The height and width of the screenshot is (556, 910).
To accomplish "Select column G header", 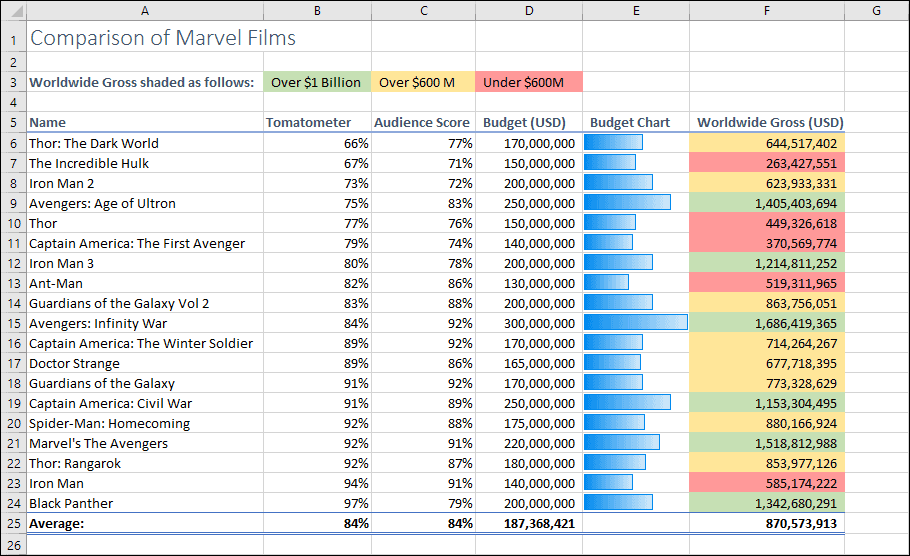I will [x=876, y=11].
